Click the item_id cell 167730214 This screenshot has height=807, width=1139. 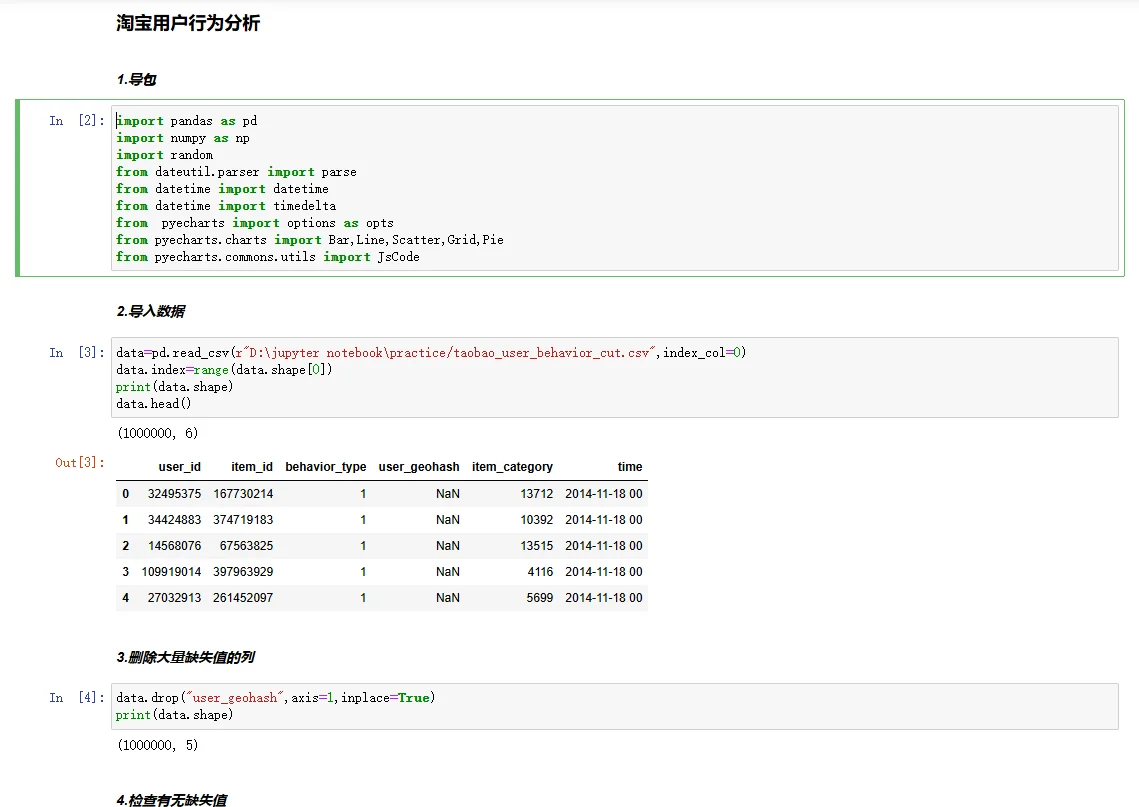(x=243, y=494)
